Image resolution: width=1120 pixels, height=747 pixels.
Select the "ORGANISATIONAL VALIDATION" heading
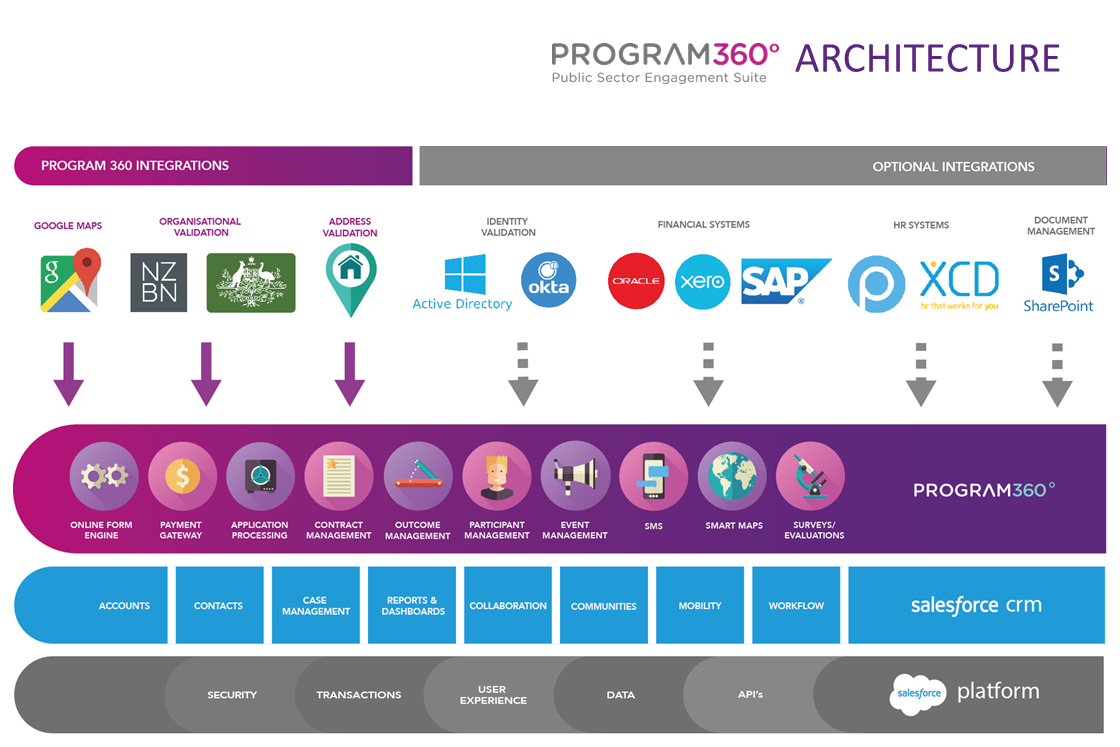tap(201, 227)
